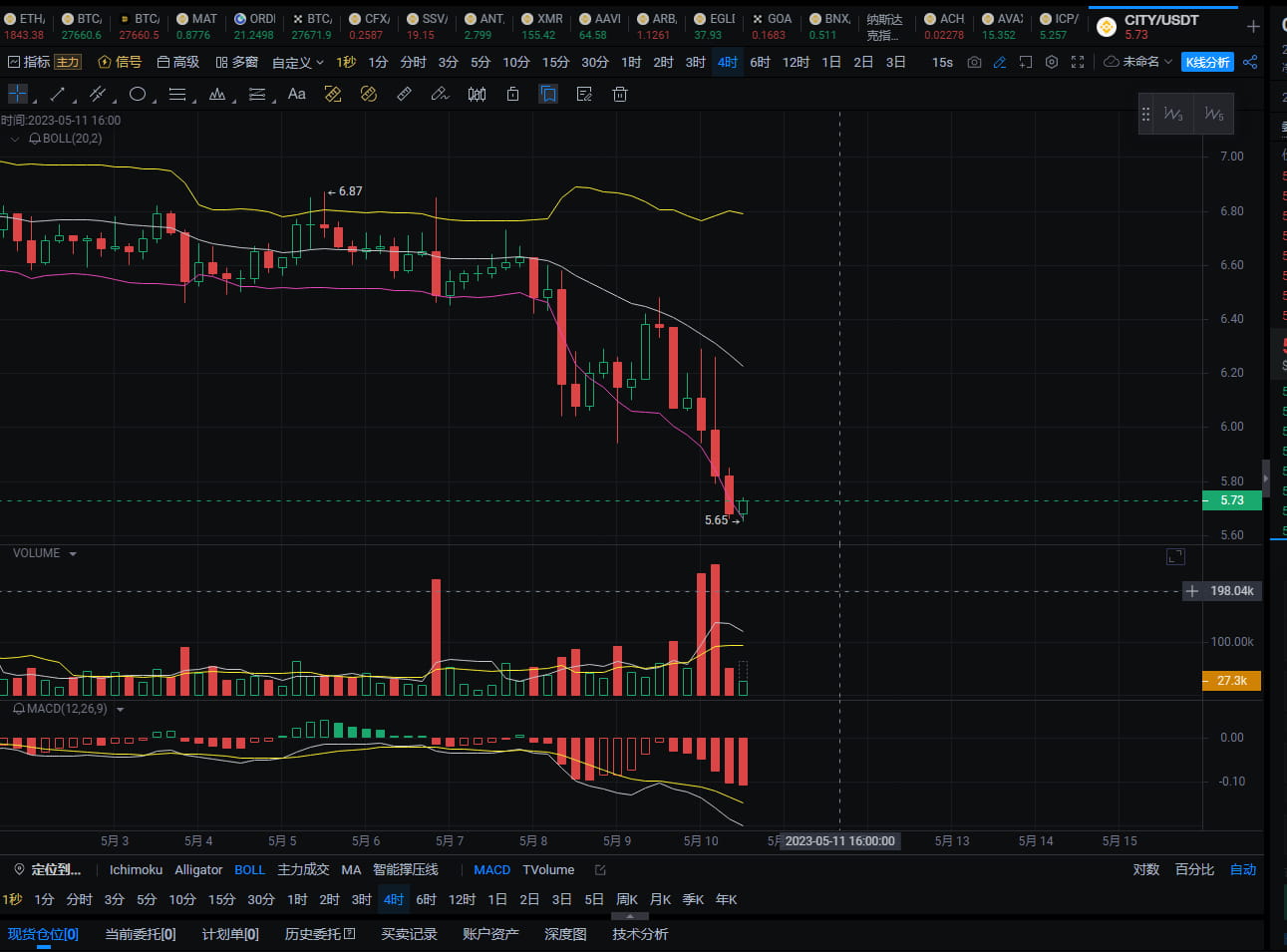Click the W3 wave tool button
This screenshot has height=952, width=1287.
(1173, 114)
